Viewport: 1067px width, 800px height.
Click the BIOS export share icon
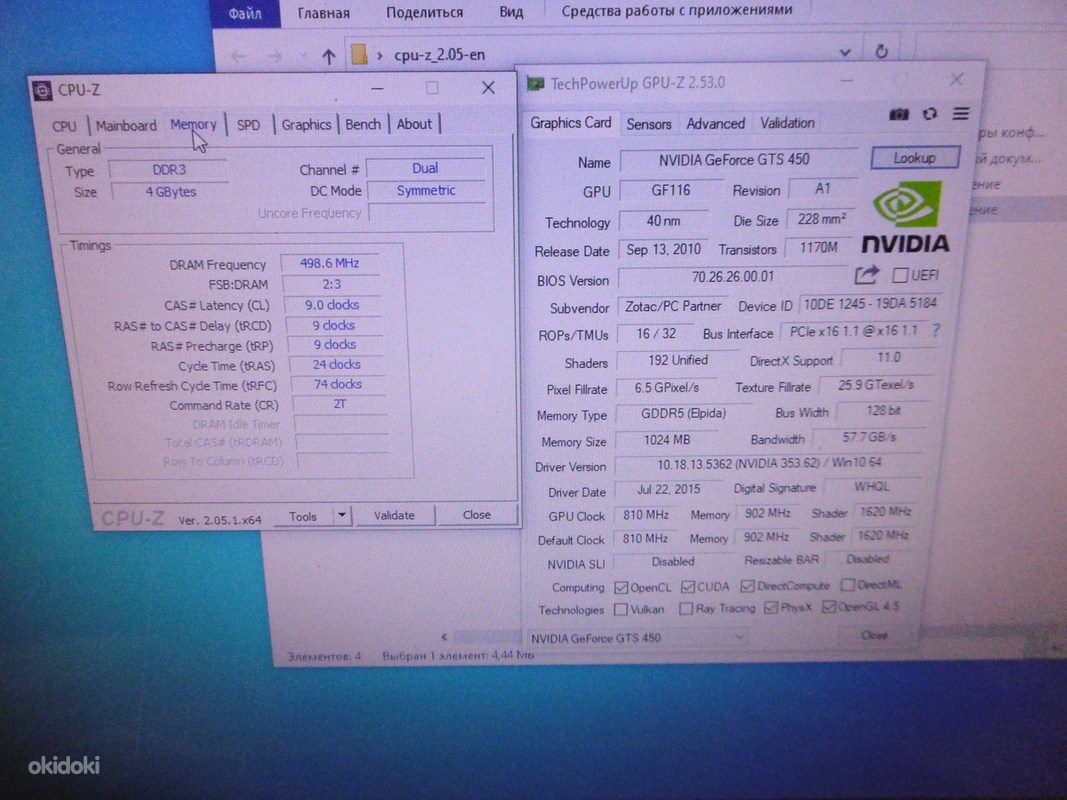pos(867,275)
